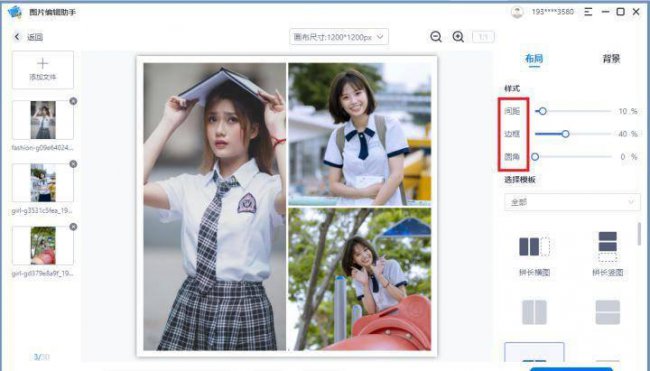Zoom out the canvas
This screenshot has height=371, width=650.
click(x=436, y=36)
